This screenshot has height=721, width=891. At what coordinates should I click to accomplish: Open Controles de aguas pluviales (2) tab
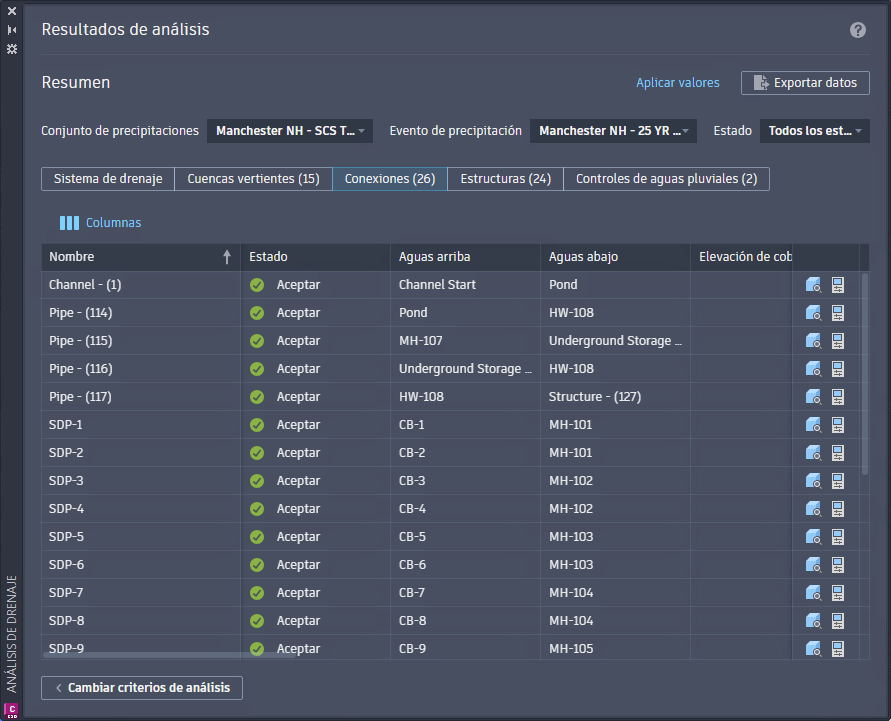(x=667, y=179)
